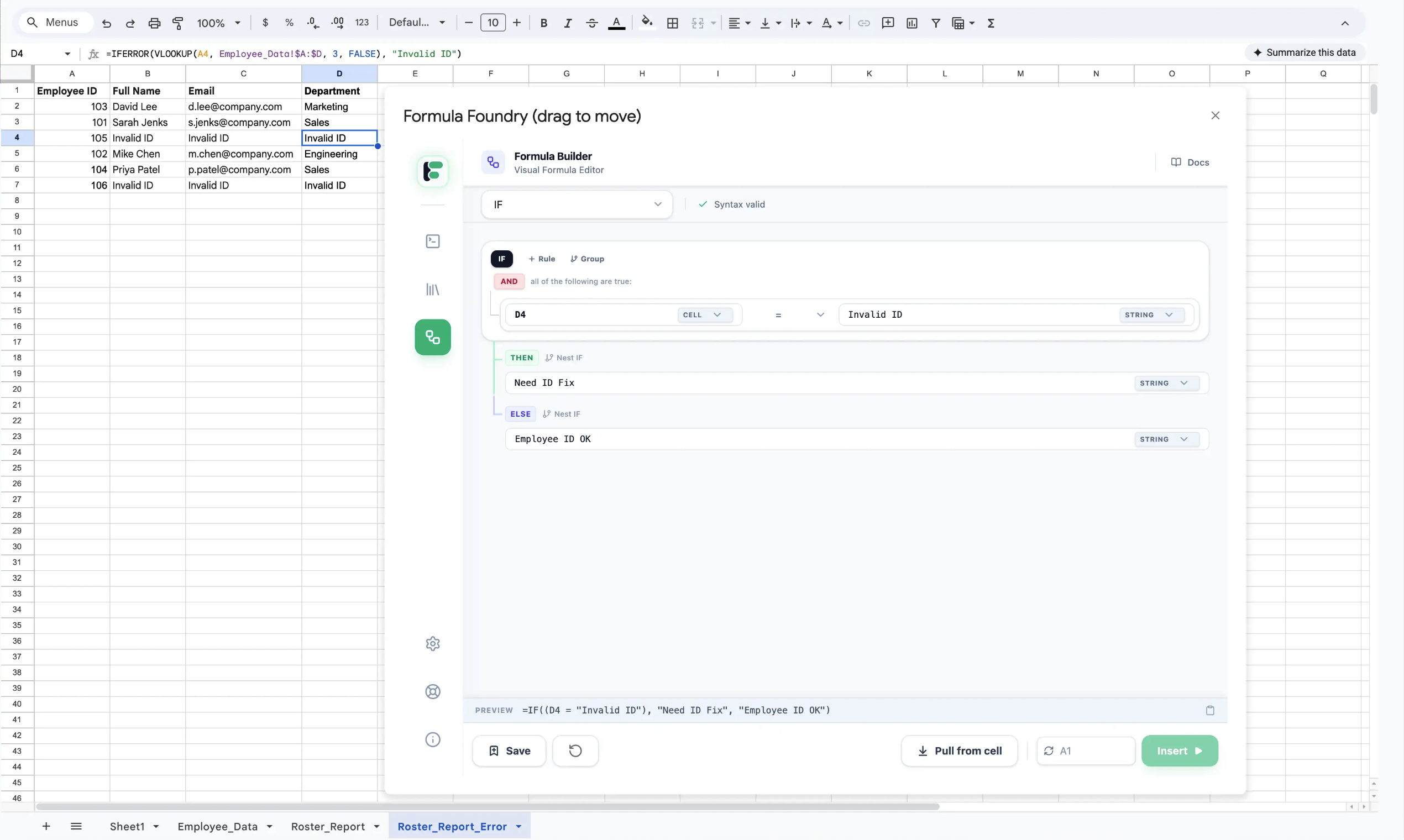The image size is (1404, 840).
Task: Open the functions (sigma) menu
Action: click(991, 23)
